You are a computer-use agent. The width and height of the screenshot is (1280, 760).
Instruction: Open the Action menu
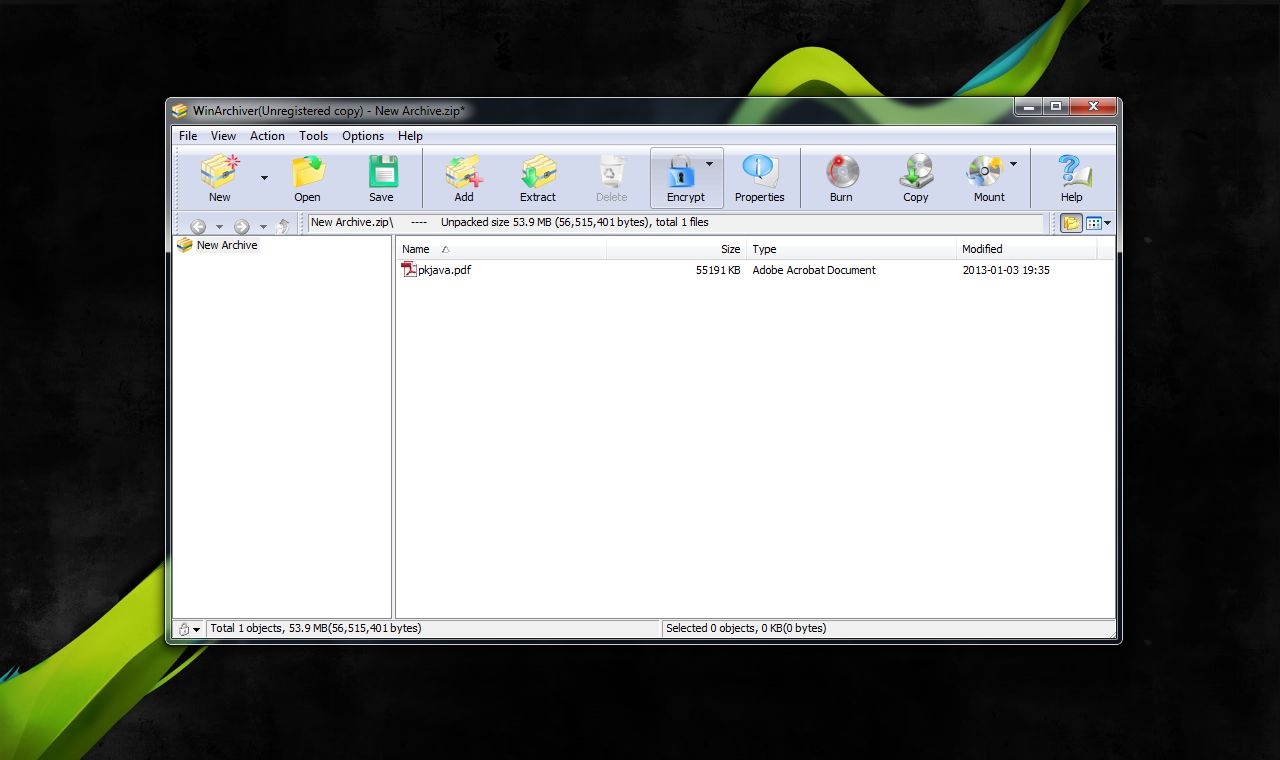267,136
